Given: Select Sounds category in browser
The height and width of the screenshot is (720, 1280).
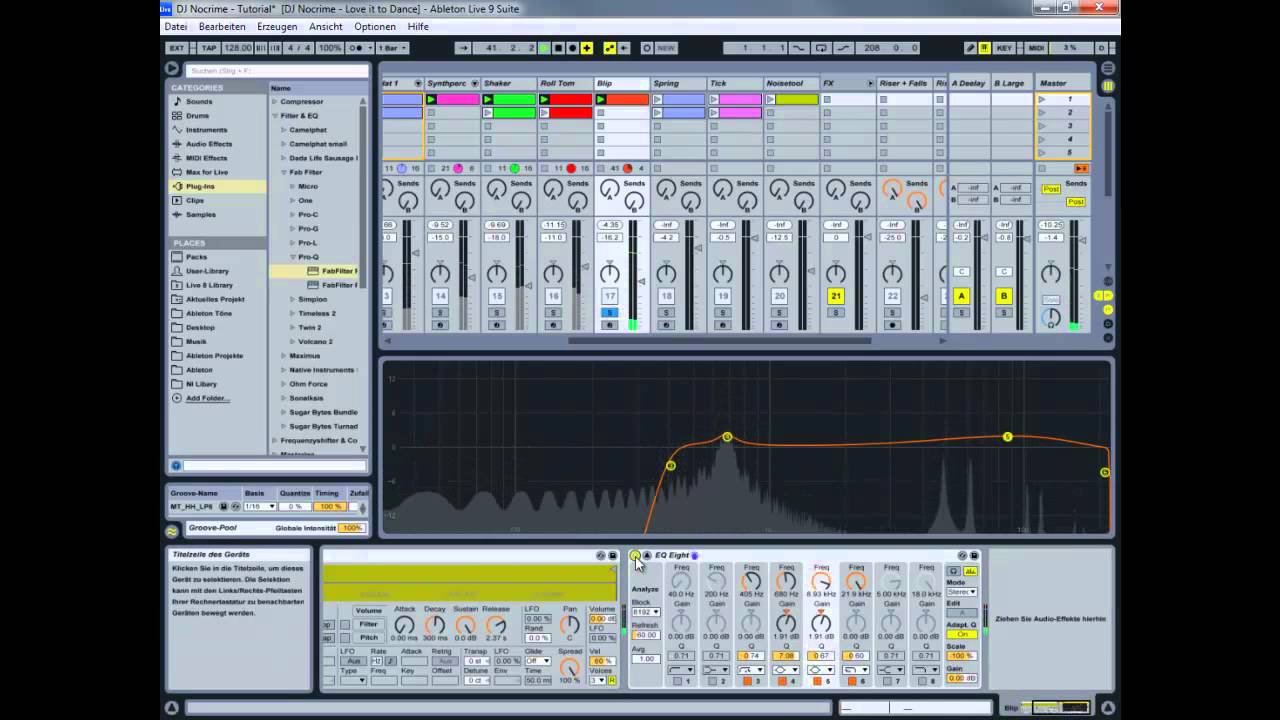Looking at the screenshot, I should click(199, 102).
